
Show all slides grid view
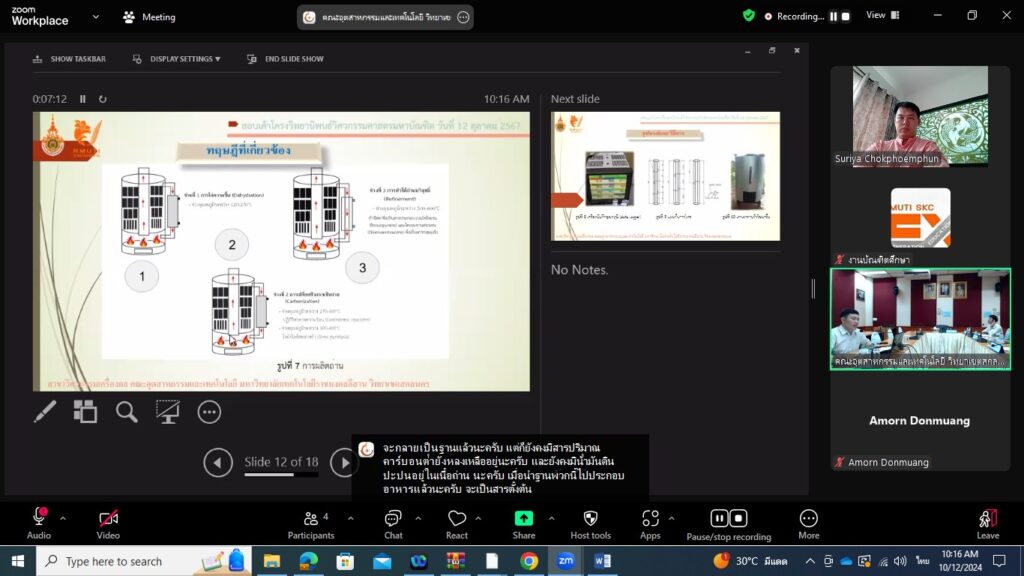pos(85,411)
